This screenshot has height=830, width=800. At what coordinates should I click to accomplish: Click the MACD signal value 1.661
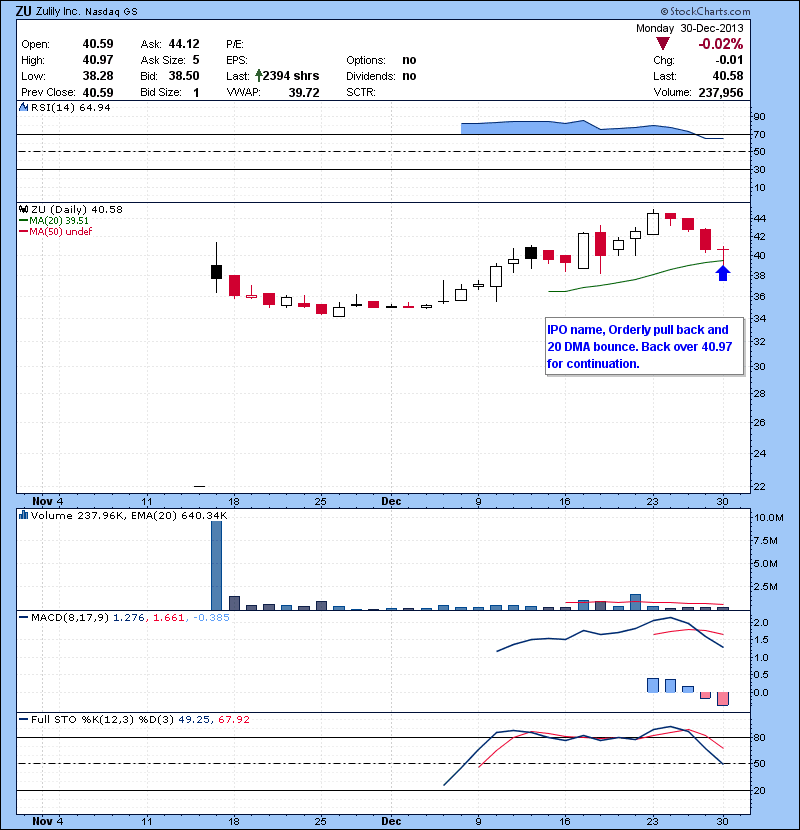[169, 617]
